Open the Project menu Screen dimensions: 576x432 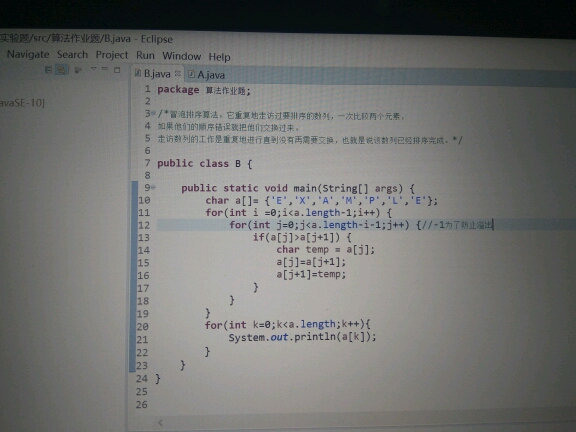[x=112, y=55]
